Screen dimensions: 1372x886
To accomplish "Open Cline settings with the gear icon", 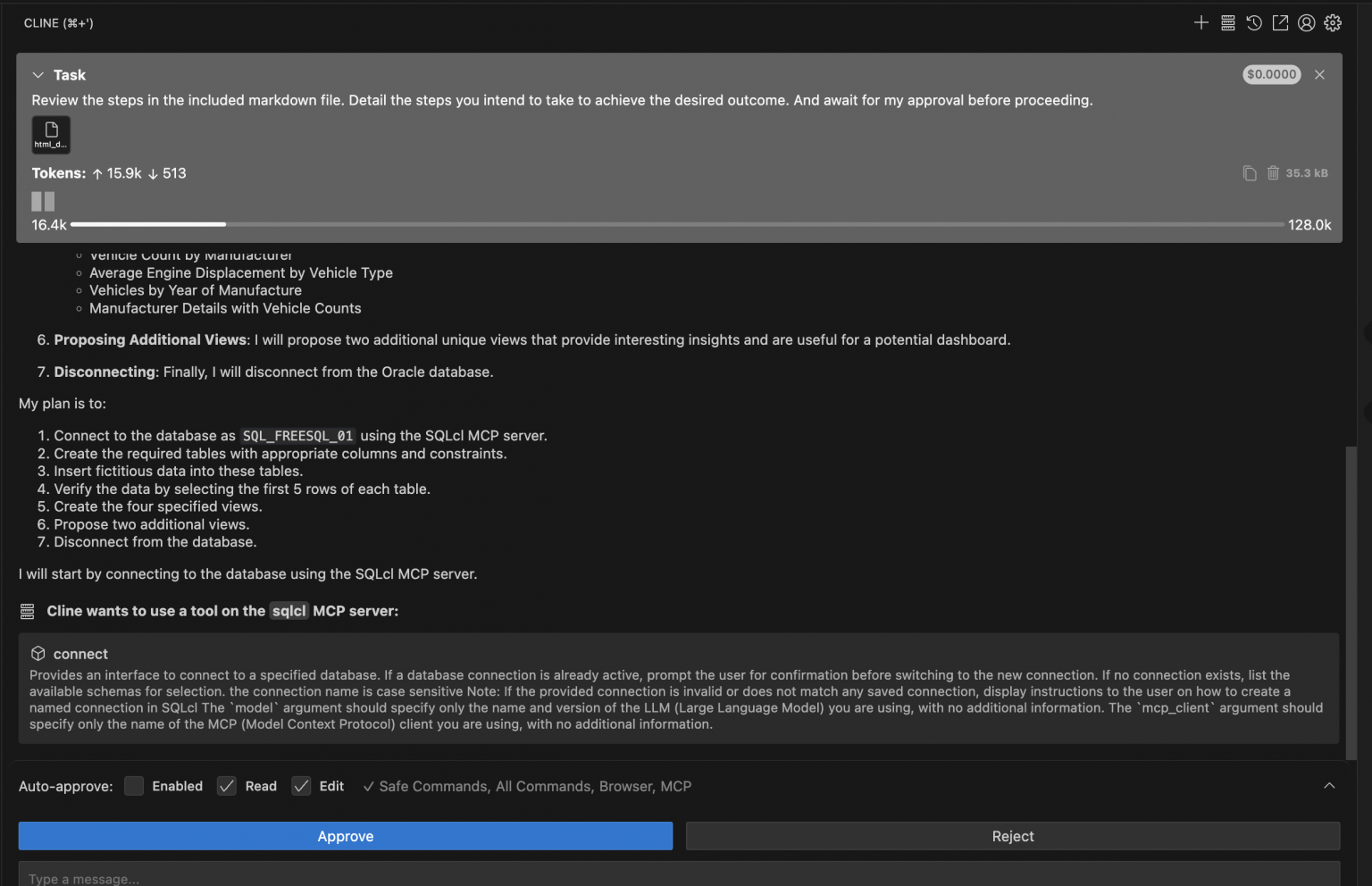I will pyautogui.click(x=1333, y=22).
